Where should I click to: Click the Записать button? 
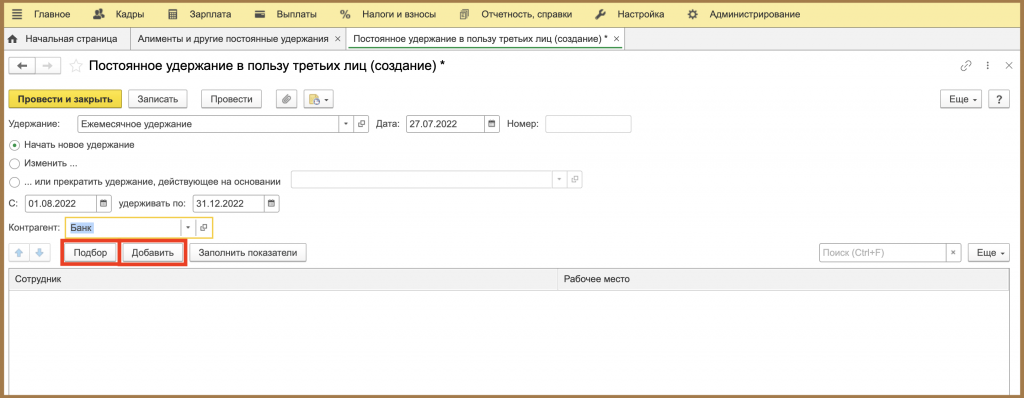[158, 99]
